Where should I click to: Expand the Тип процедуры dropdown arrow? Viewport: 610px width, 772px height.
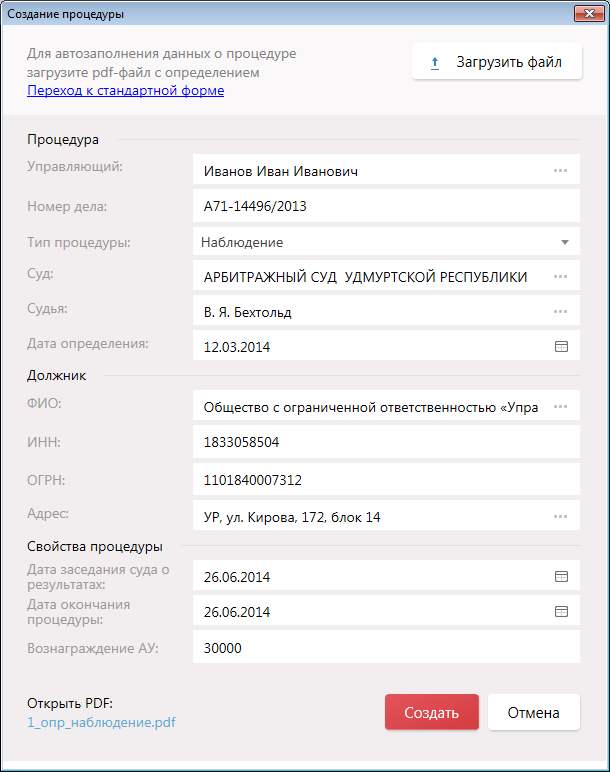[564, 242]
